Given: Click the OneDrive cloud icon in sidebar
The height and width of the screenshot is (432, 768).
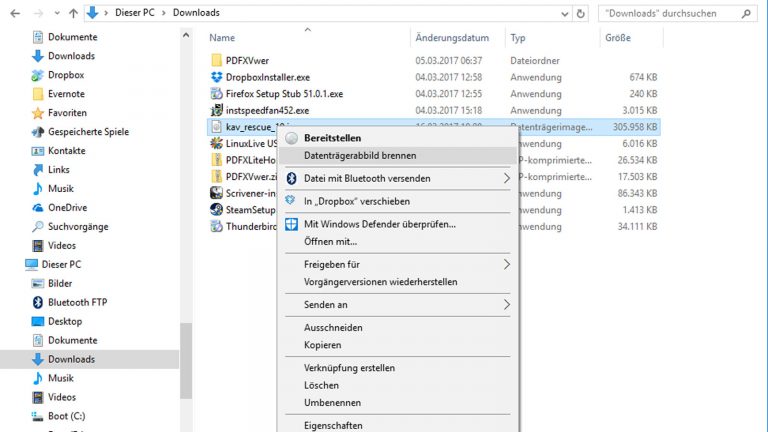Looking at the screenshot, I should 38,208.
